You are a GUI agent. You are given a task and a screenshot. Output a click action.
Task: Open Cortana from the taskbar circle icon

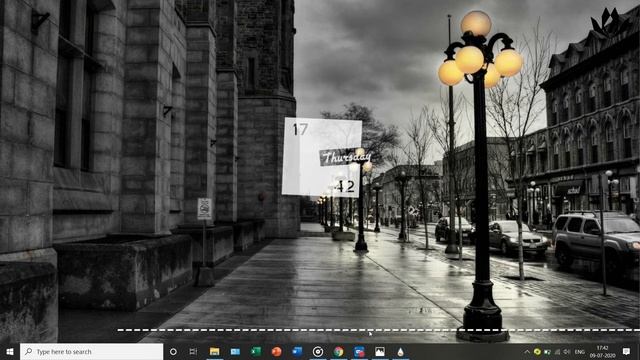coord(173,351)
